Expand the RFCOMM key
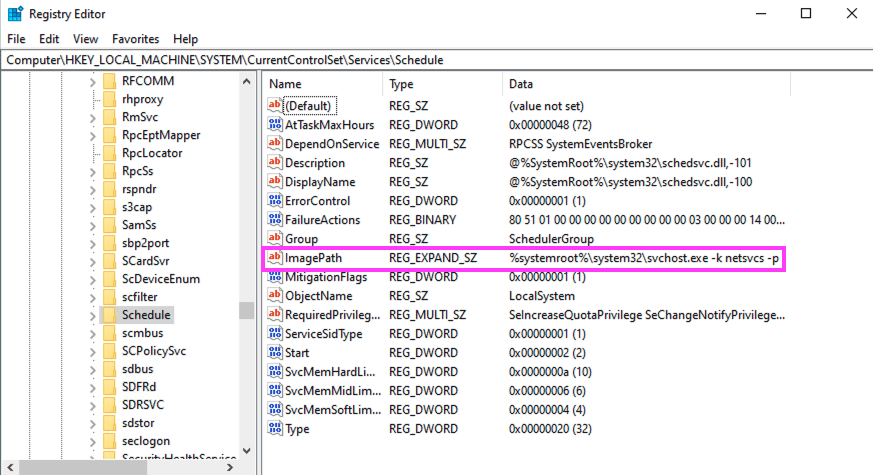The width and height of the screenshot is (873, 475). coord(92,81)
